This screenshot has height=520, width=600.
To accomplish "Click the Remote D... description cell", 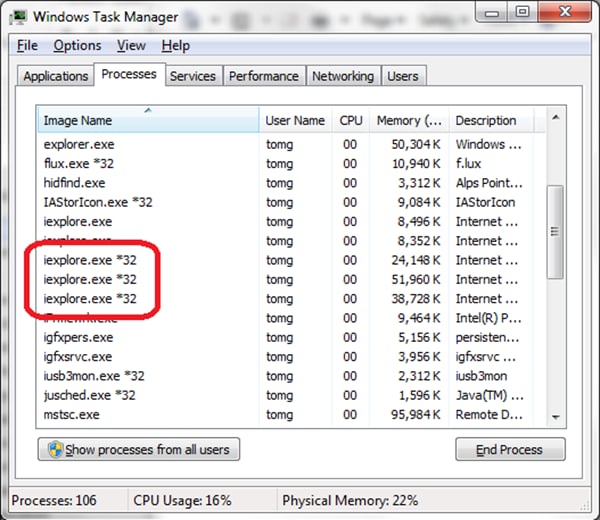I will pyautogui.click(x=489, y=414).
